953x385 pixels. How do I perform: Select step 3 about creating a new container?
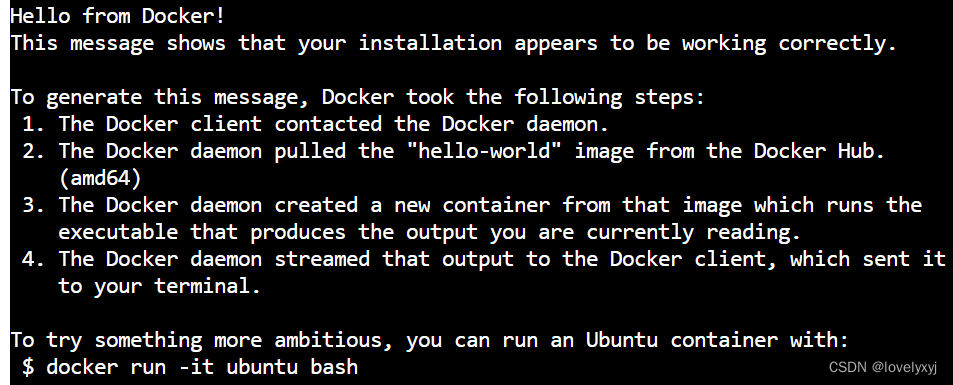[472, 205]
